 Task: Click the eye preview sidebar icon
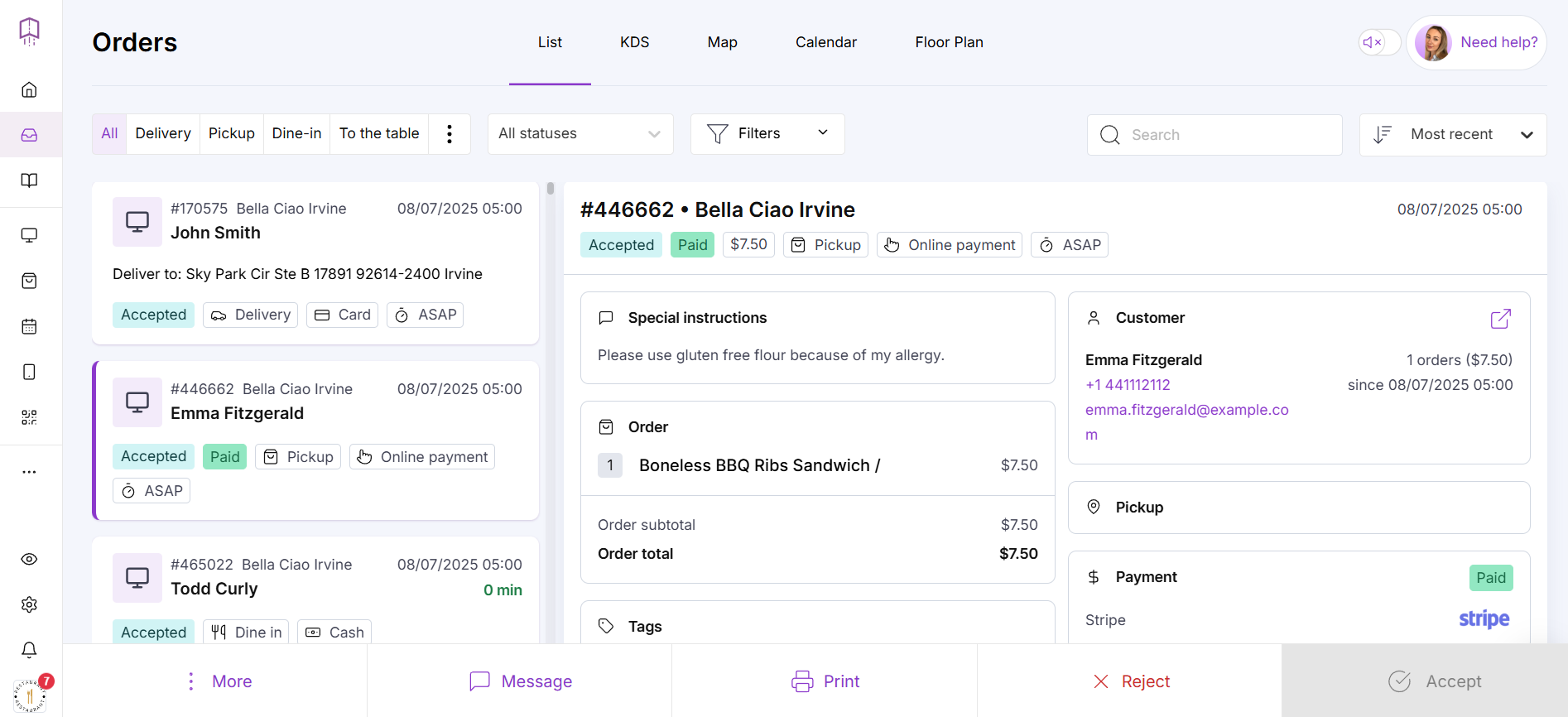click(29, 559)
